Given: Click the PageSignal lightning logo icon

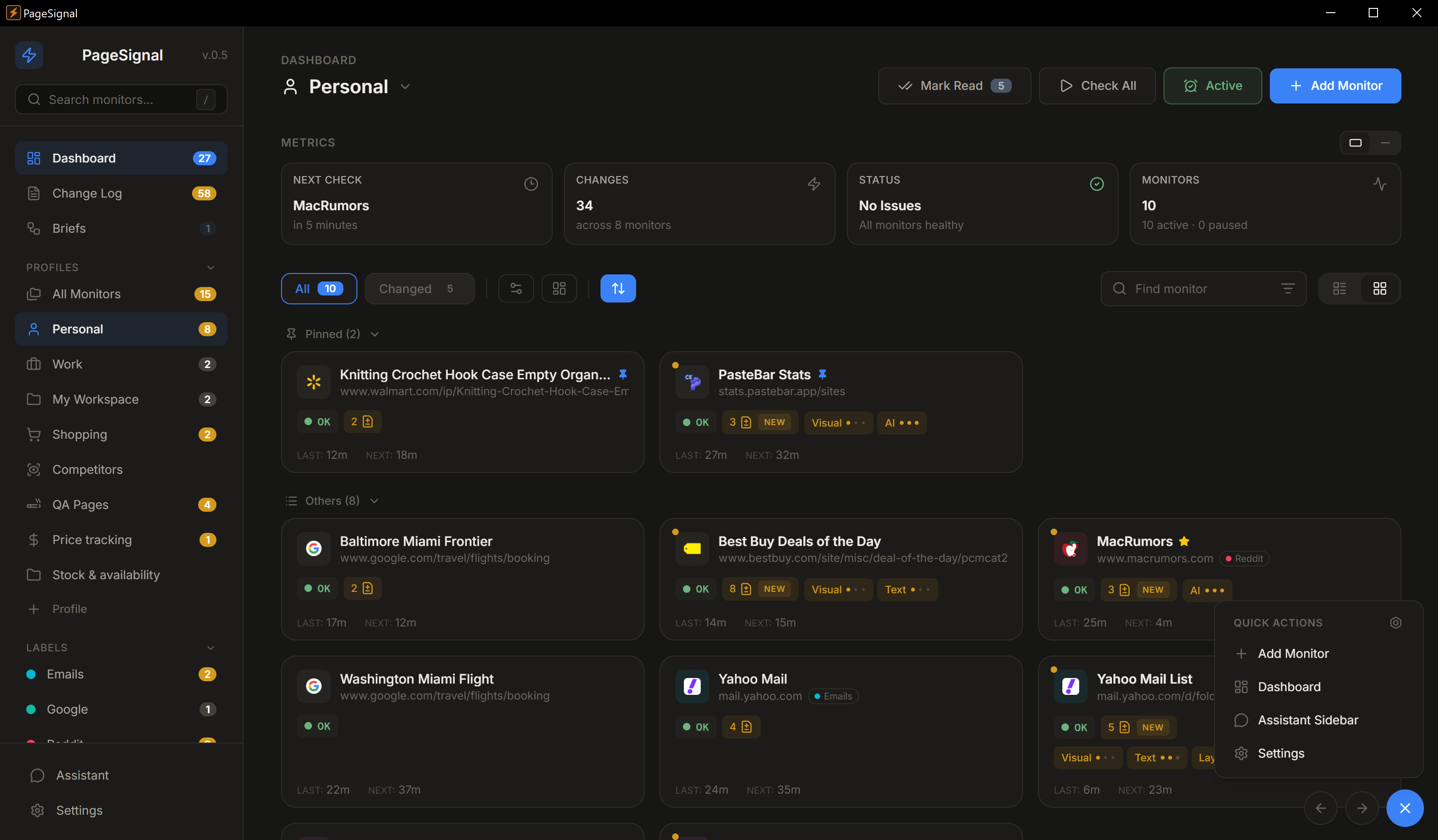Looking at the screenshot, I should [x=29, y=55].
